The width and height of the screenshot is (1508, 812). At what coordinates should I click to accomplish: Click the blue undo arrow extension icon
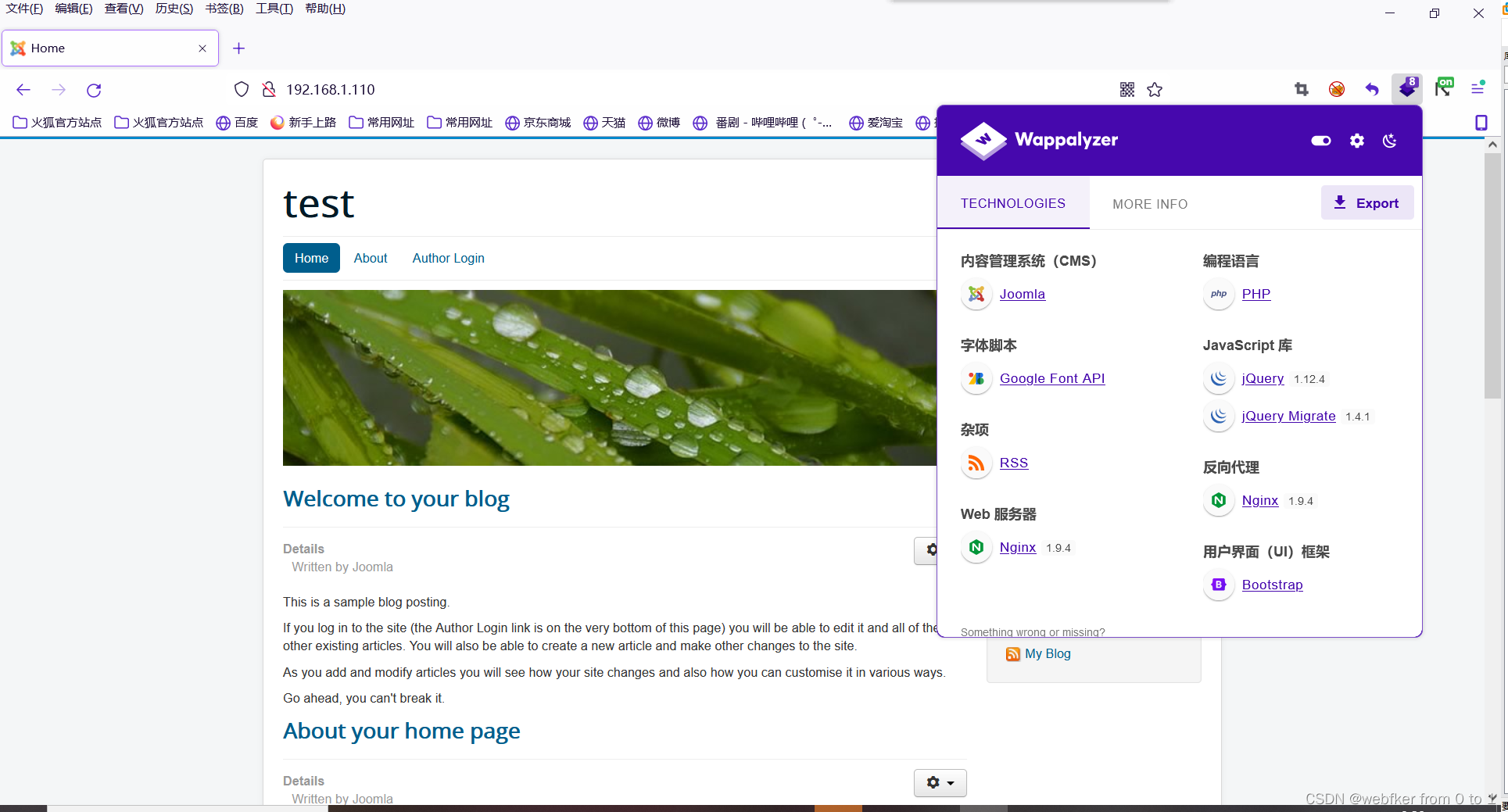click(x=1372, y=89)
